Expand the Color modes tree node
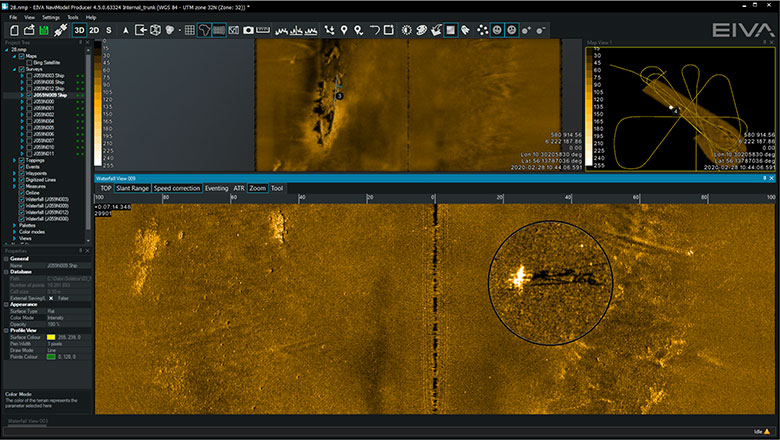Image resolution: width=780 pixels, height=440 pixels. [x=16, y=233]
